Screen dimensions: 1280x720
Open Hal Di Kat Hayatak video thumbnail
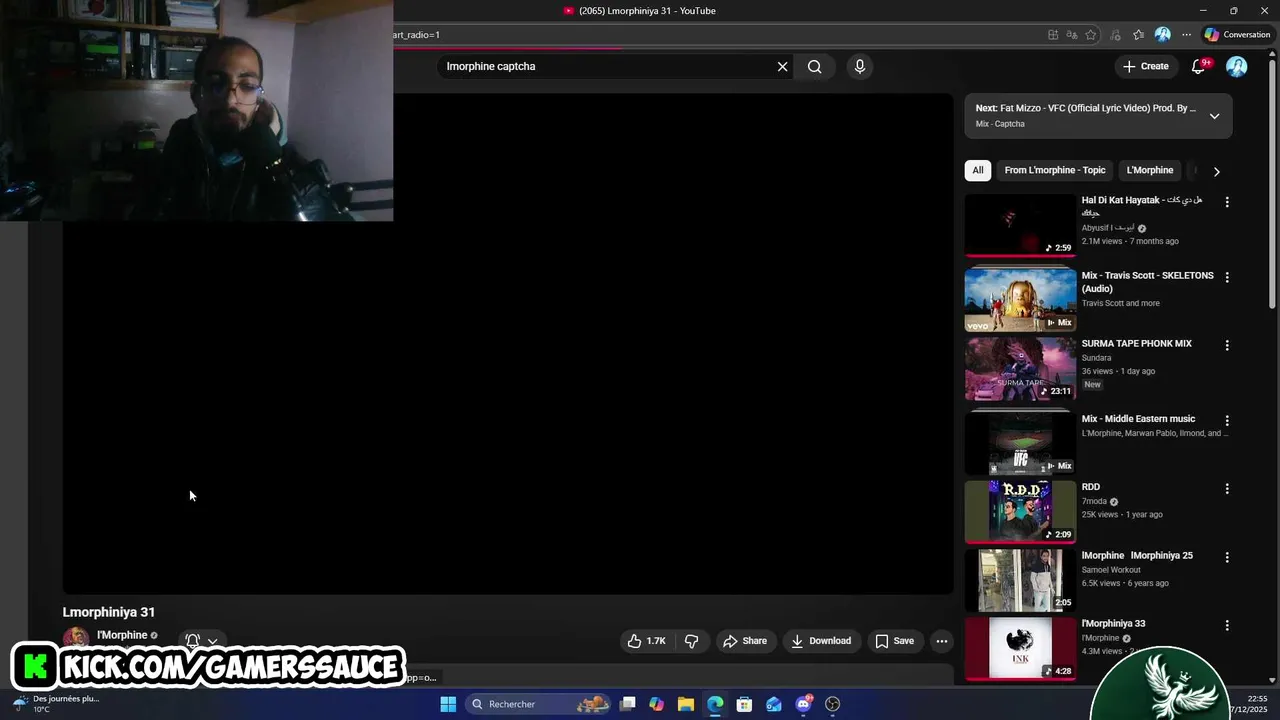pos(1020,225)
